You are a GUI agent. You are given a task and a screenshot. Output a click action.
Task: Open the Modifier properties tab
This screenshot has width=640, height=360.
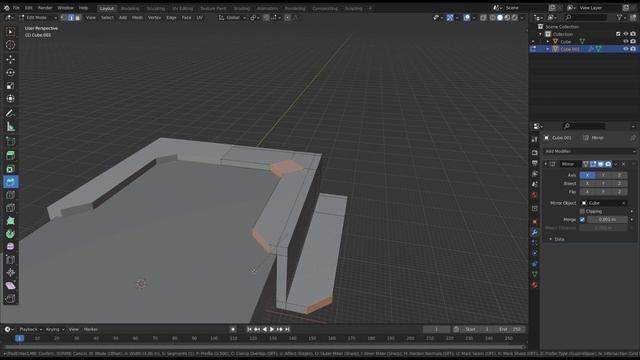click(534, 232)
